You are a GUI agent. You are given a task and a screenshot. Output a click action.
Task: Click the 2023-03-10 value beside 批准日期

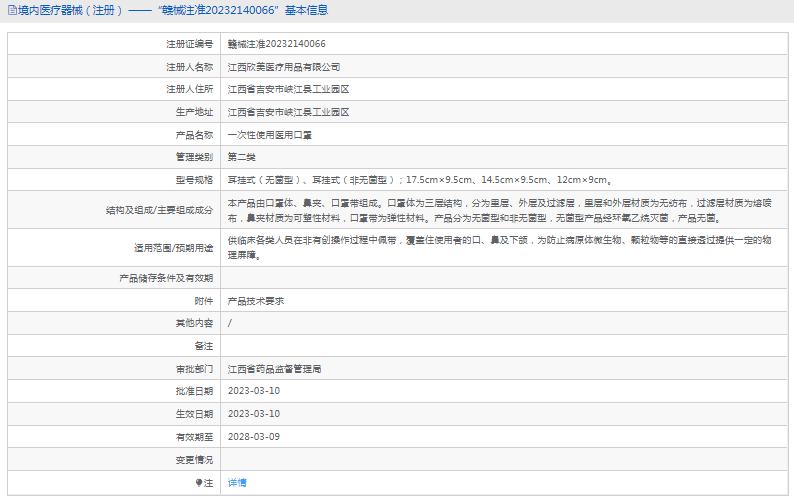click(x=254, y=391)
